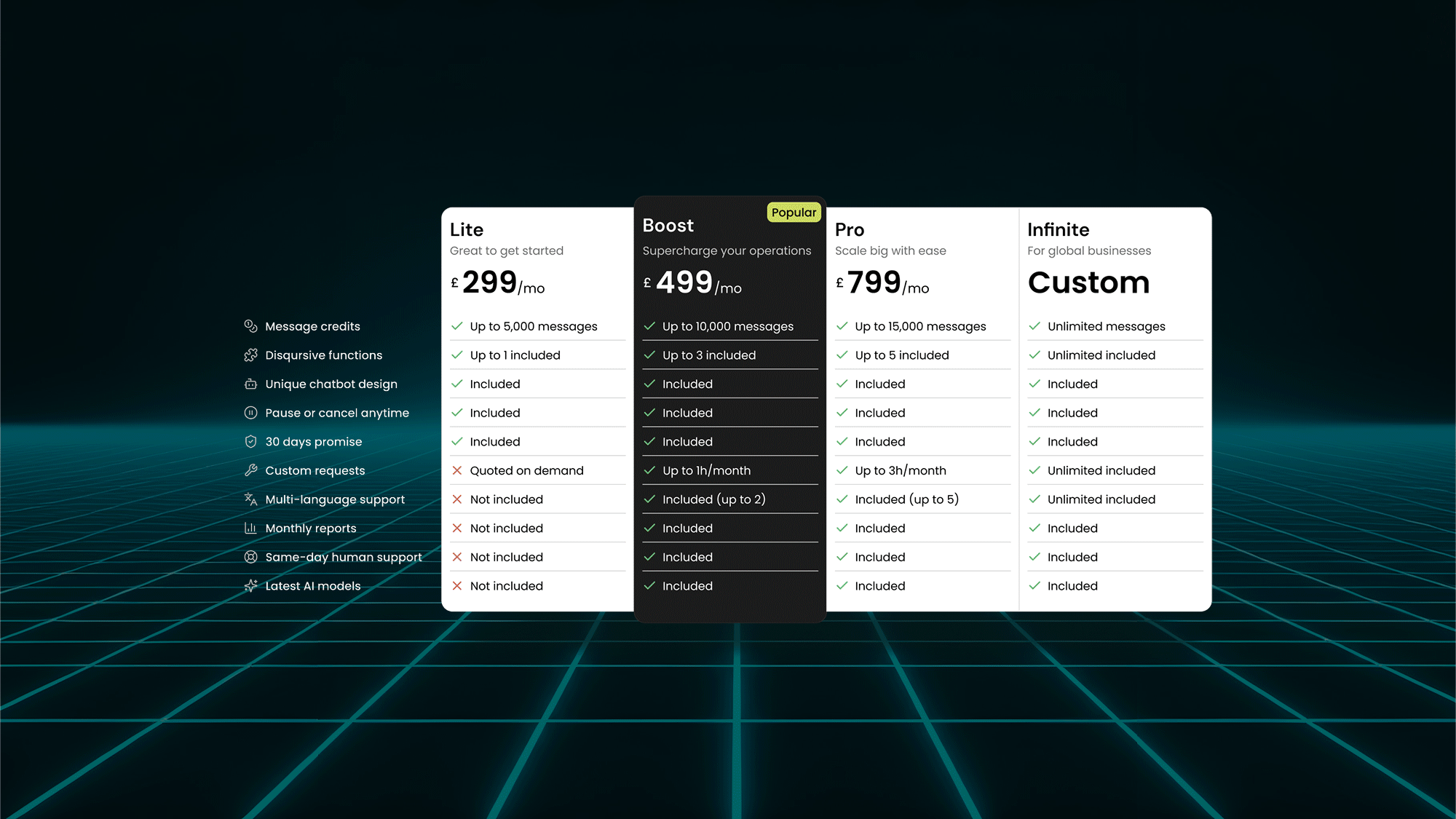Viewport: 1456px width, 819px height.
Task: Click the Custom requests wrench icon
Action: [x=250, y=470]
